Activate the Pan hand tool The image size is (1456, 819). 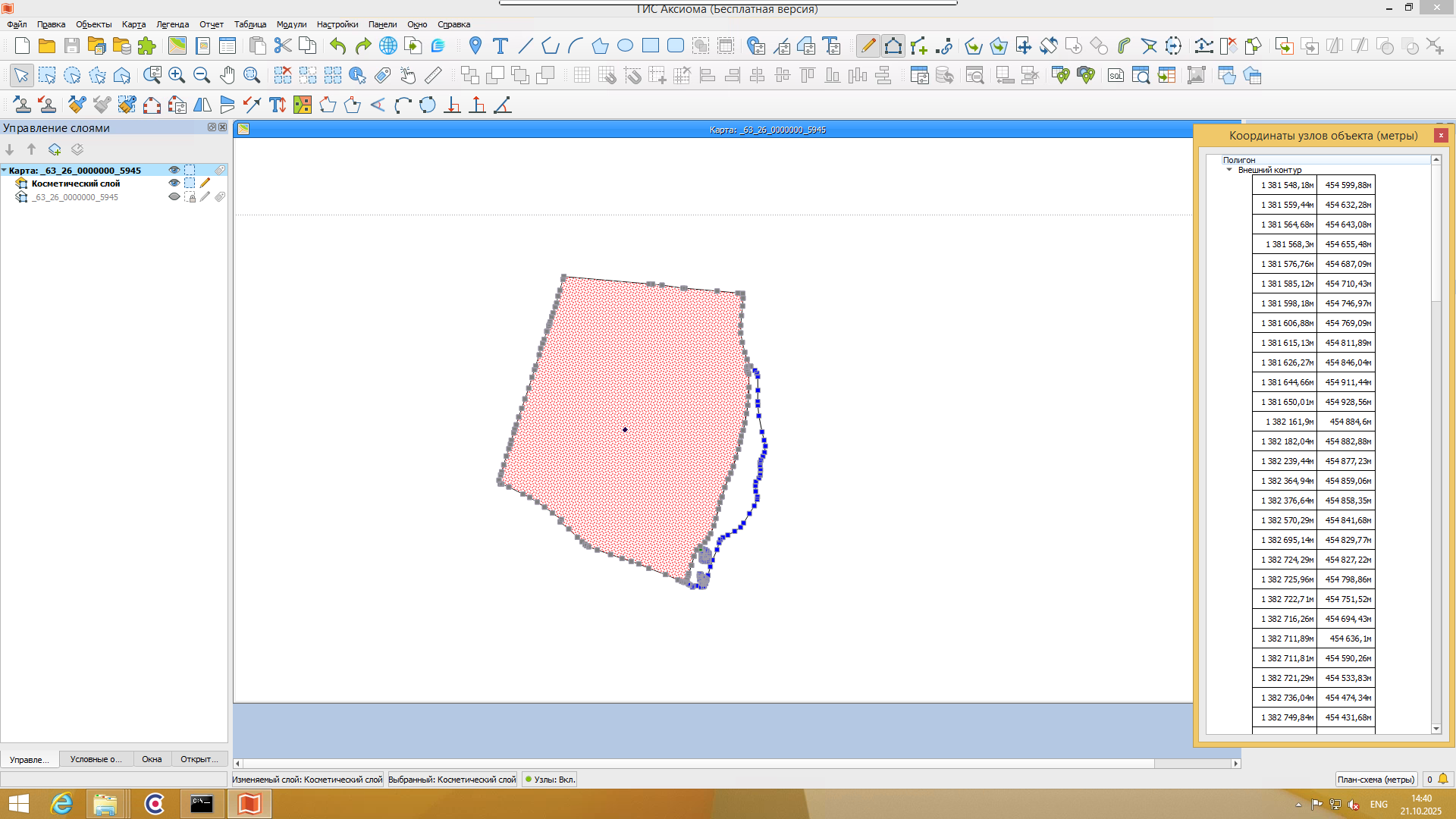227,75
